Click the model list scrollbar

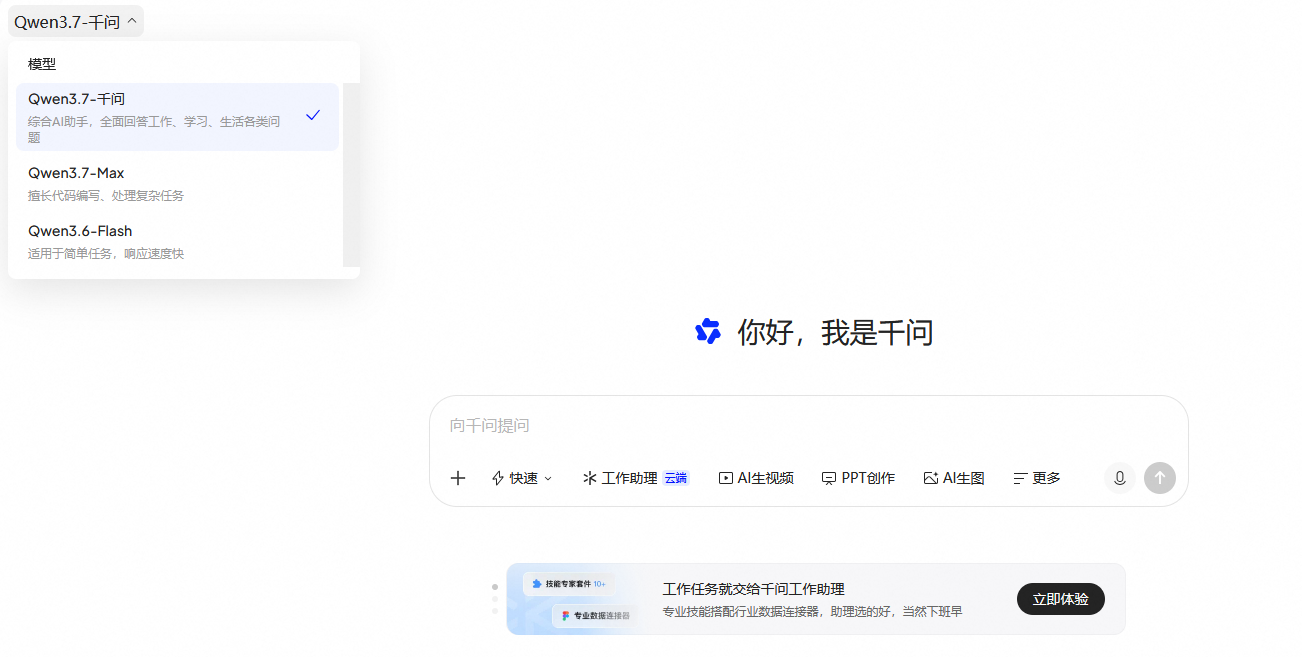point(351,174)
